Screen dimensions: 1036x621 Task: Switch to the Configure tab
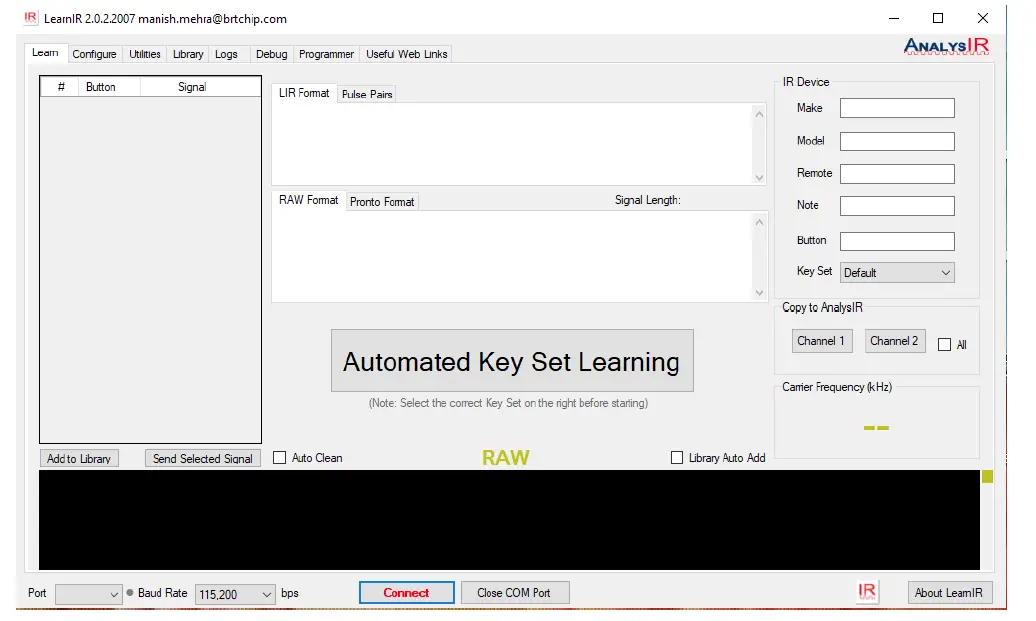(94, 54)
